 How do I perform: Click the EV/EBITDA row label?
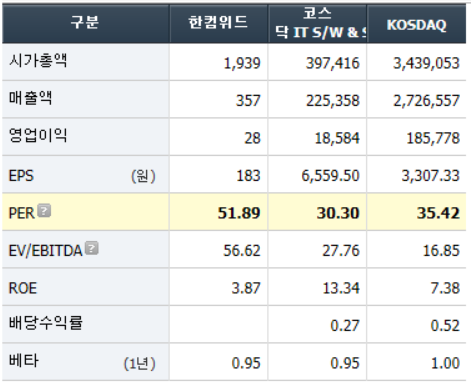pyautogui.click(x=45, y=251)
